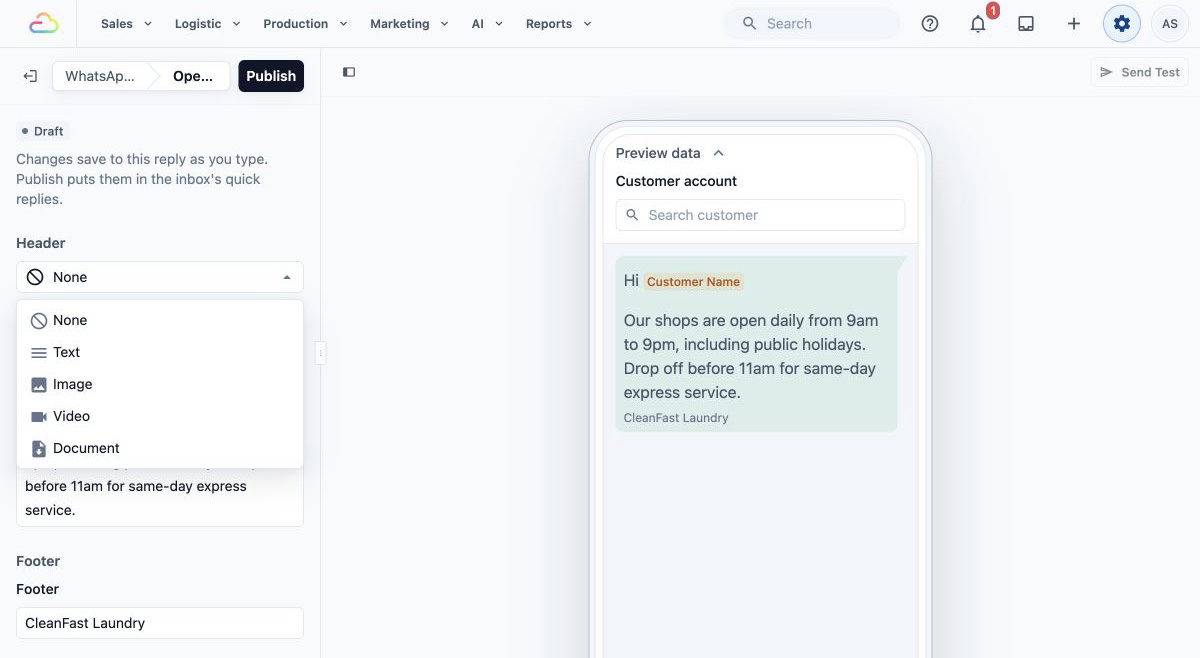Select Image header option

(160, 384)
